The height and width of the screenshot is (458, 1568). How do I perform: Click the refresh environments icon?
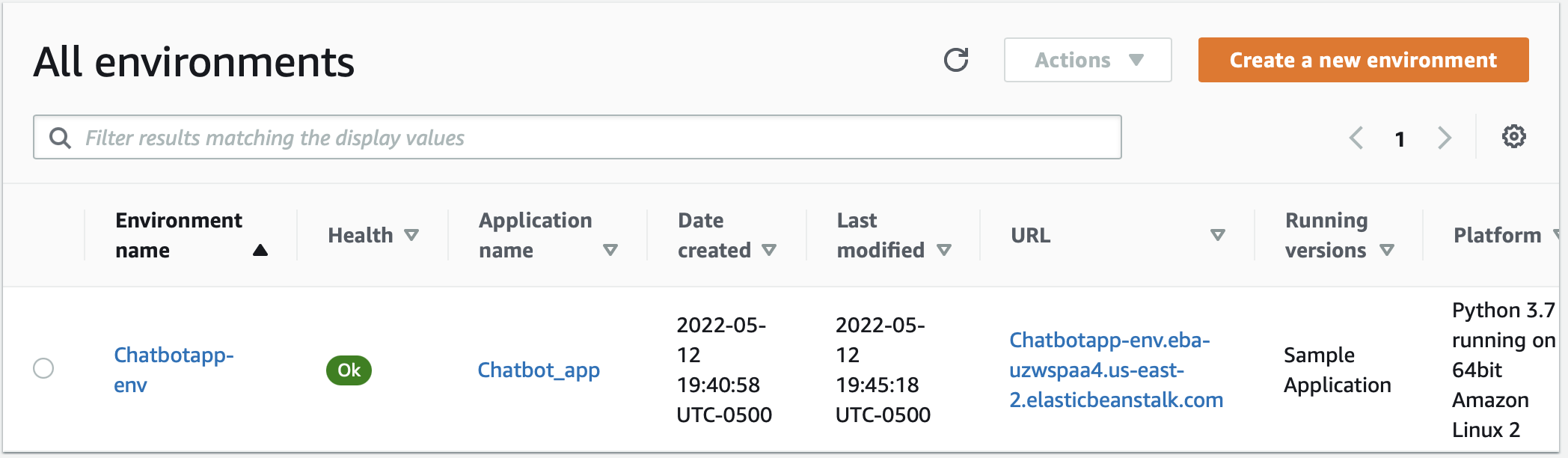(x=955, y=60)
